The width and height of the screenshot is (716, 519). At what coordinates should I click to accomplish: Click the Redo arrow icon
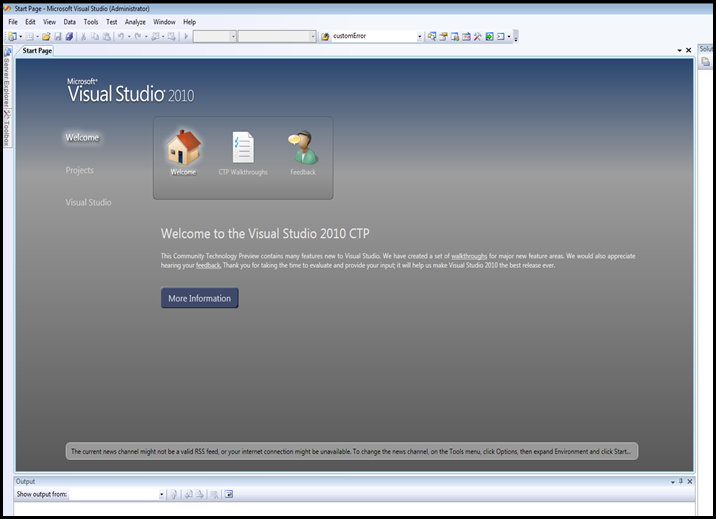click(138, 36)
